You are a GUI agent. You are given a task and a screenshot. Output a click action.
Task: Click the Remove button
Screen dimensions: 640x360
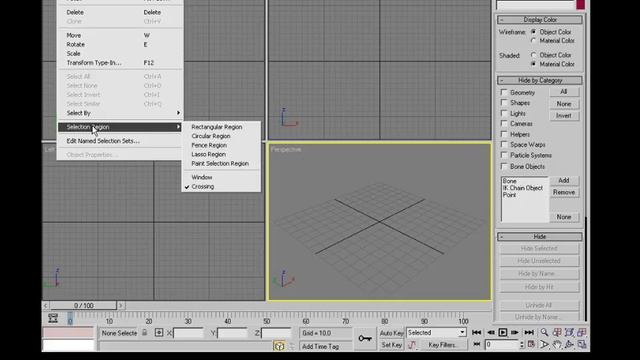(x=564, y=192)
